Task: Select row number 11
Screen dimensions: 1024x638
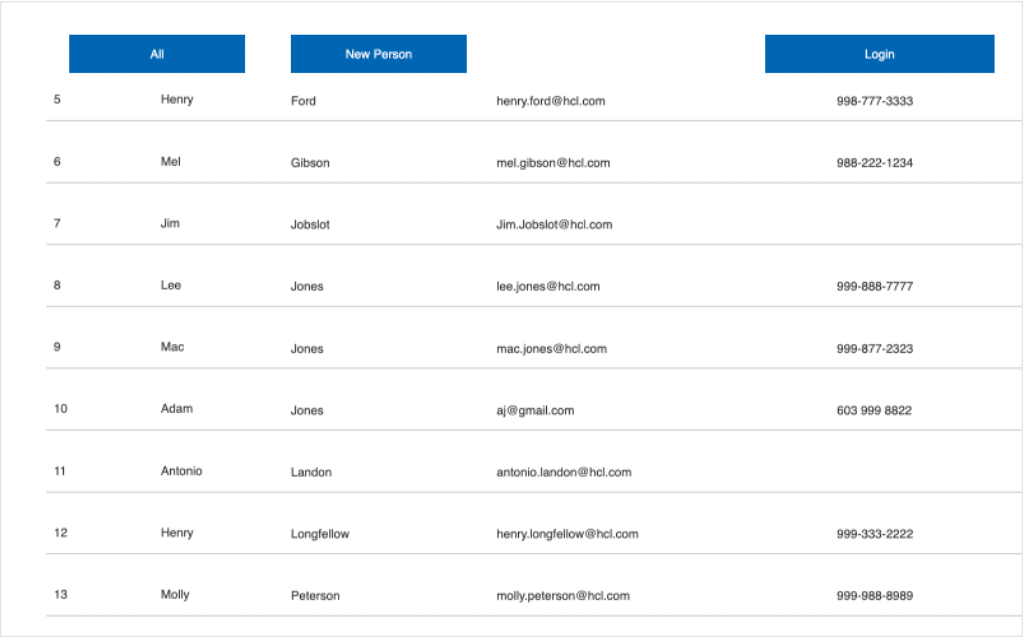Action: pos(60,471)
